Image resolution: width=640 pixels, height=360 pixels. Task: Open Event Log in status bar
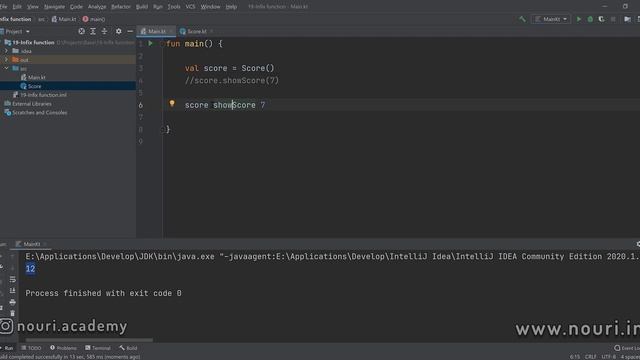tap(627, 348)
